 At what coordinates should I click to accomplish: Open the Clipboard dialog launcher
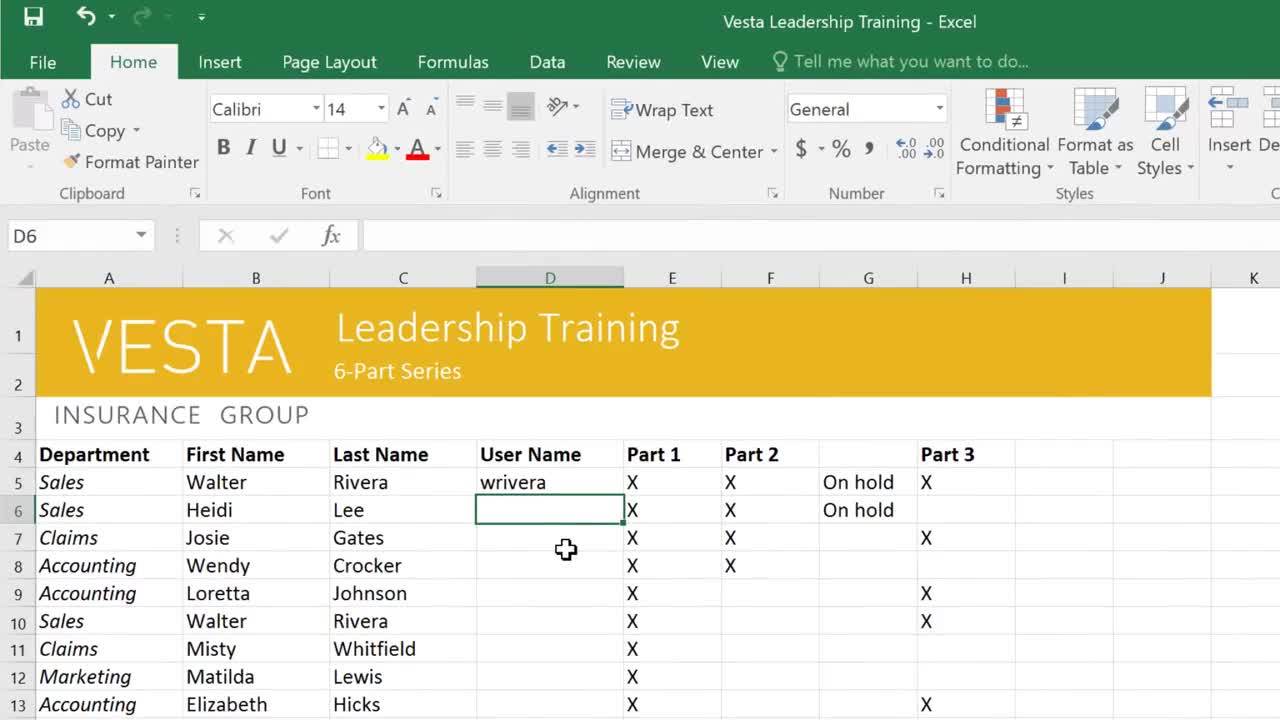(x=195, y=193)
